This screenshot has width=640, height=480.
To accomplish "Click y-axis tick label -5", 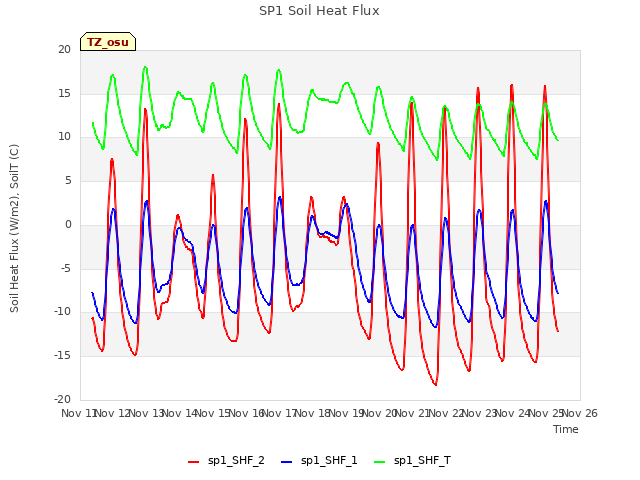I will (x=66, y=268).
